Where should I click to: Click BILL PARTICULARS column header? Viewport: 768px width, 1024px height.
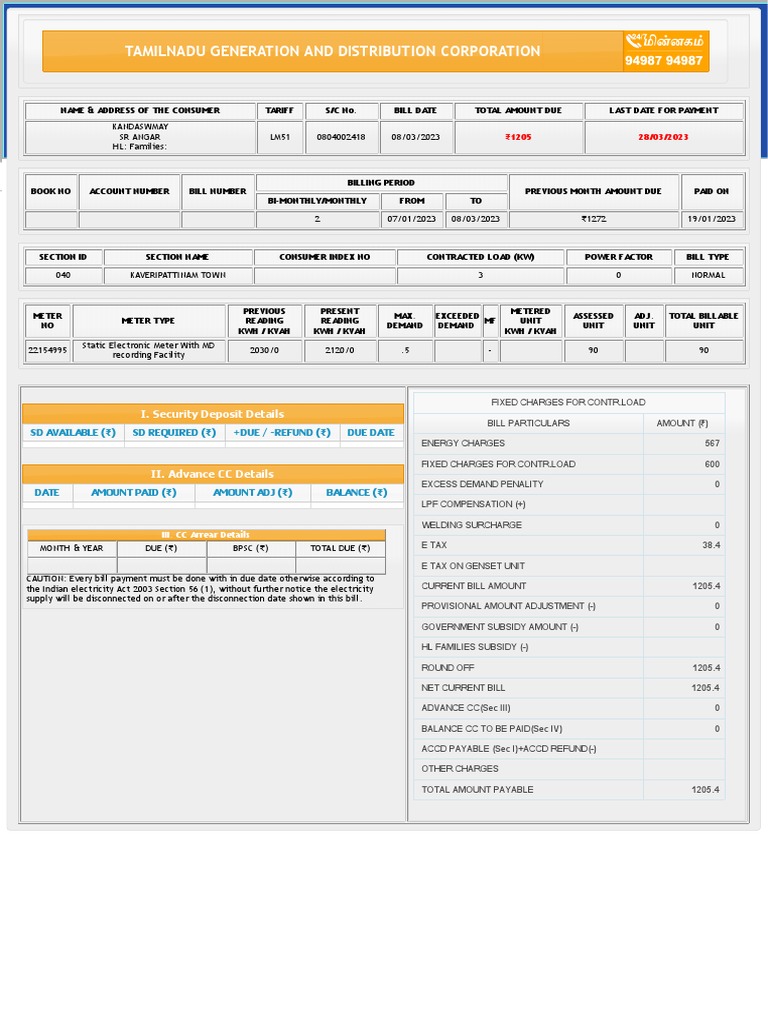tap(528, 423)
